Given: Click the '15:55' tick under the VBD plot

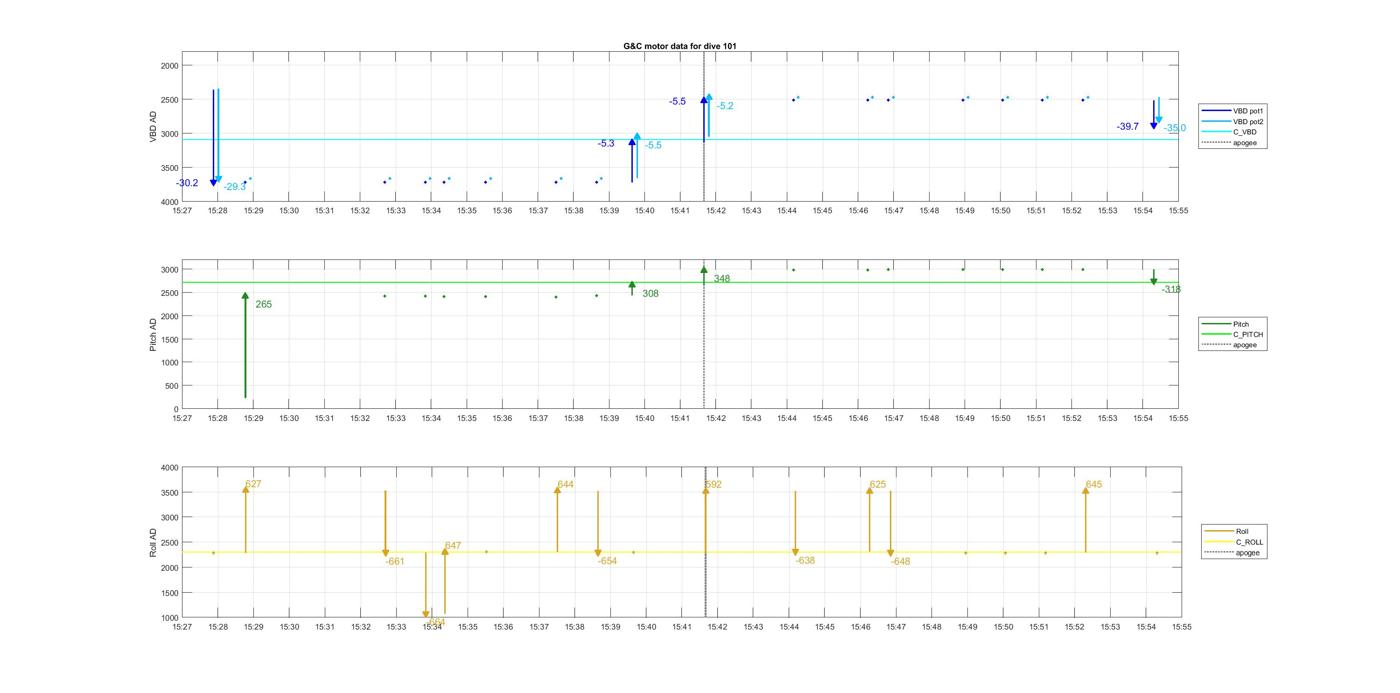Looking at the screenshot, I should tap(1179, 211).
